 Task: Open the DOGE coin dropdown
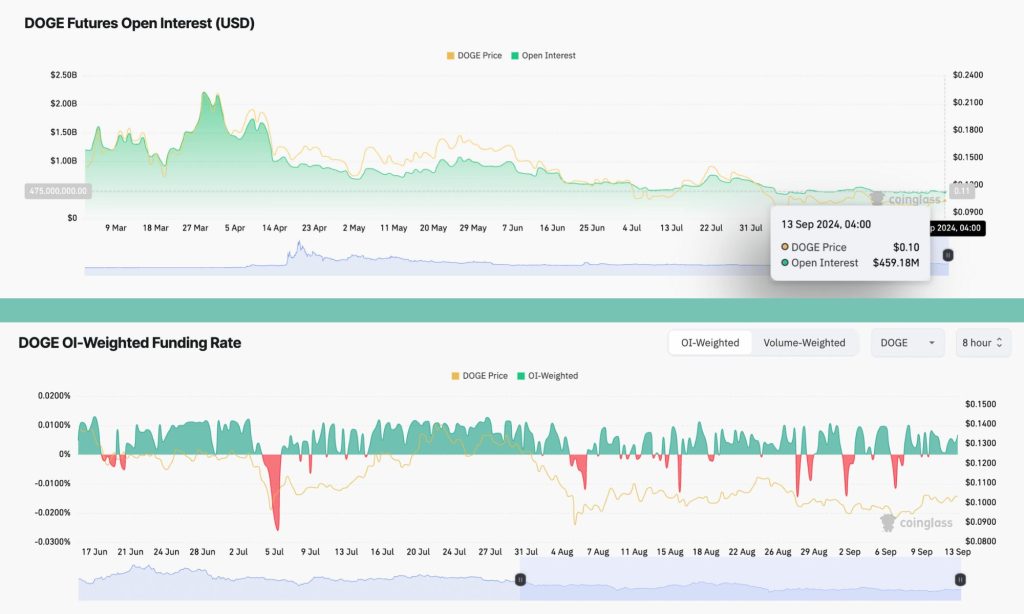pos(907,343)
